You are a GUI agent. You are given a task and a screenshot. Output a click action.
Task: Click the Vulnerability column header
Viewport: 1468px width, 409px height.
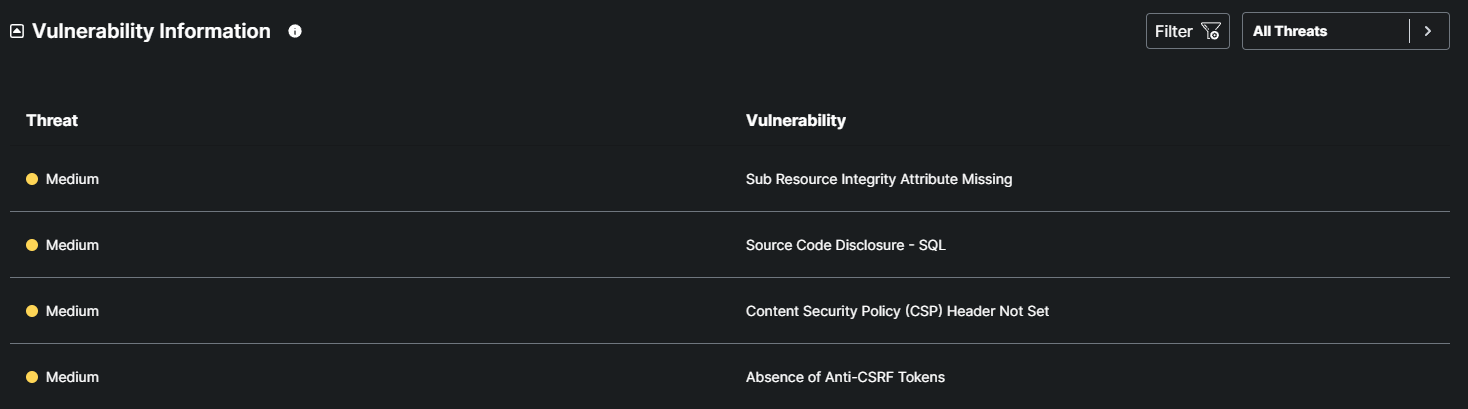(795, 120)
